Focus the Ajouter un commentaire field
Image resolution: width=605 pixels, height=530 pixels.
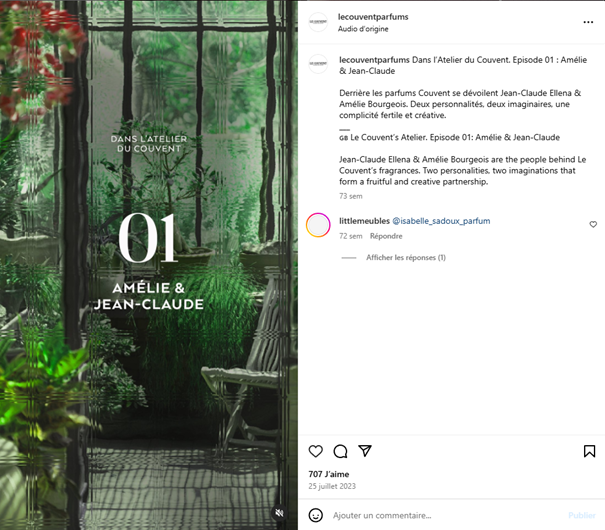tap(448, 515)
